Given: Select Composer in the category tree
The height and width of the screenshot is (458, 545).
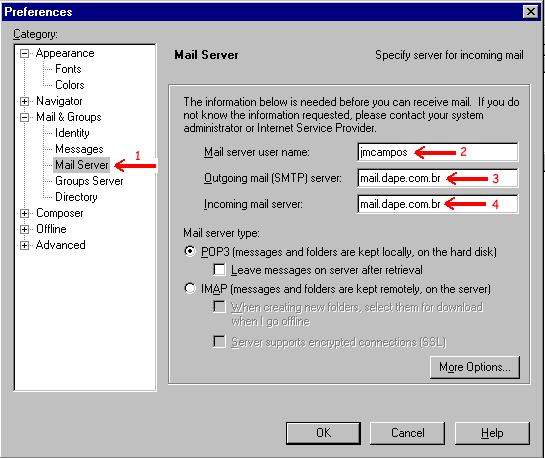Looking at the screenshot, I should coord(59,213).
